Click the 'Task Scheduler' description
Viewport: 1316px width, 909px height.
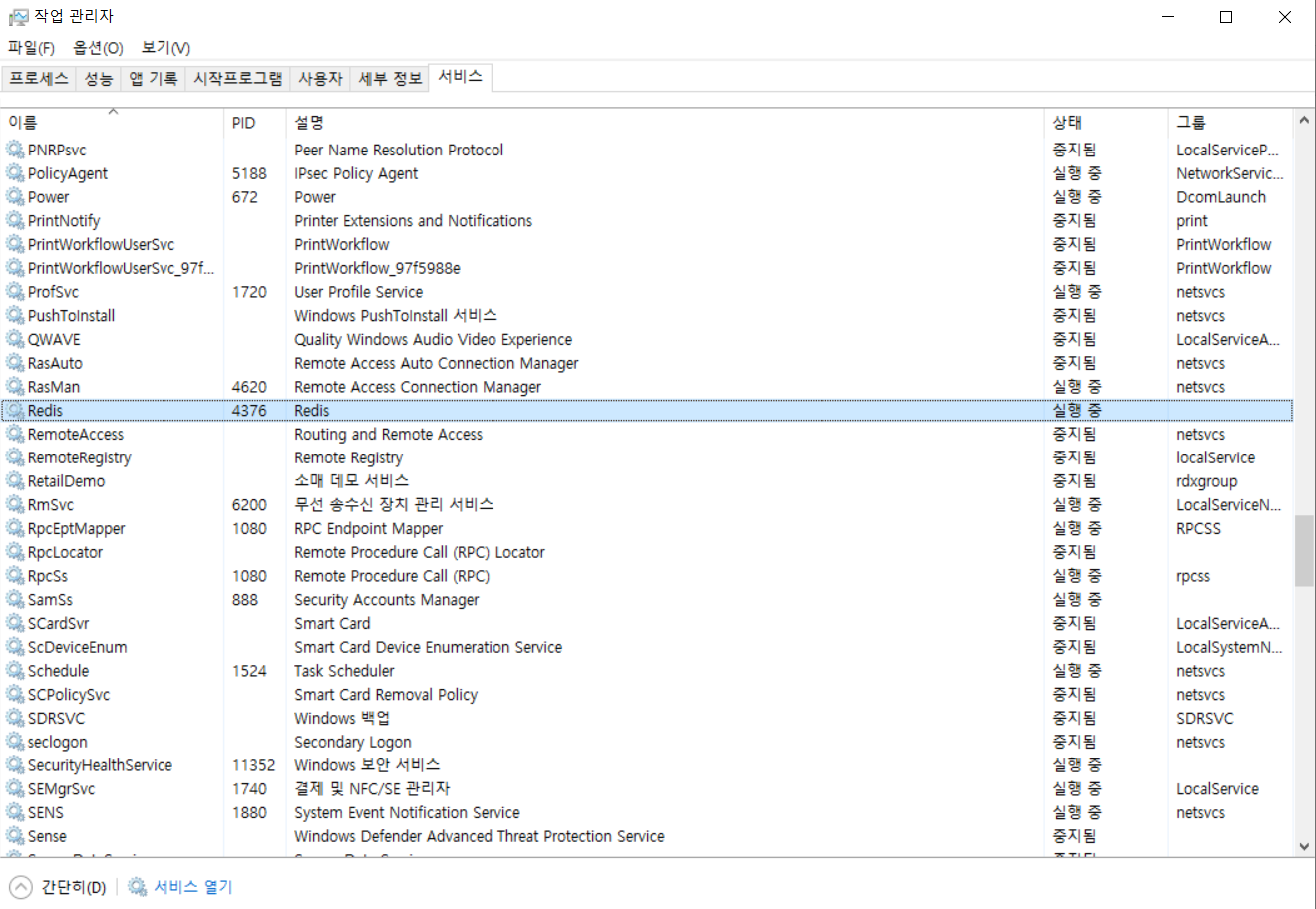[344, 671]
